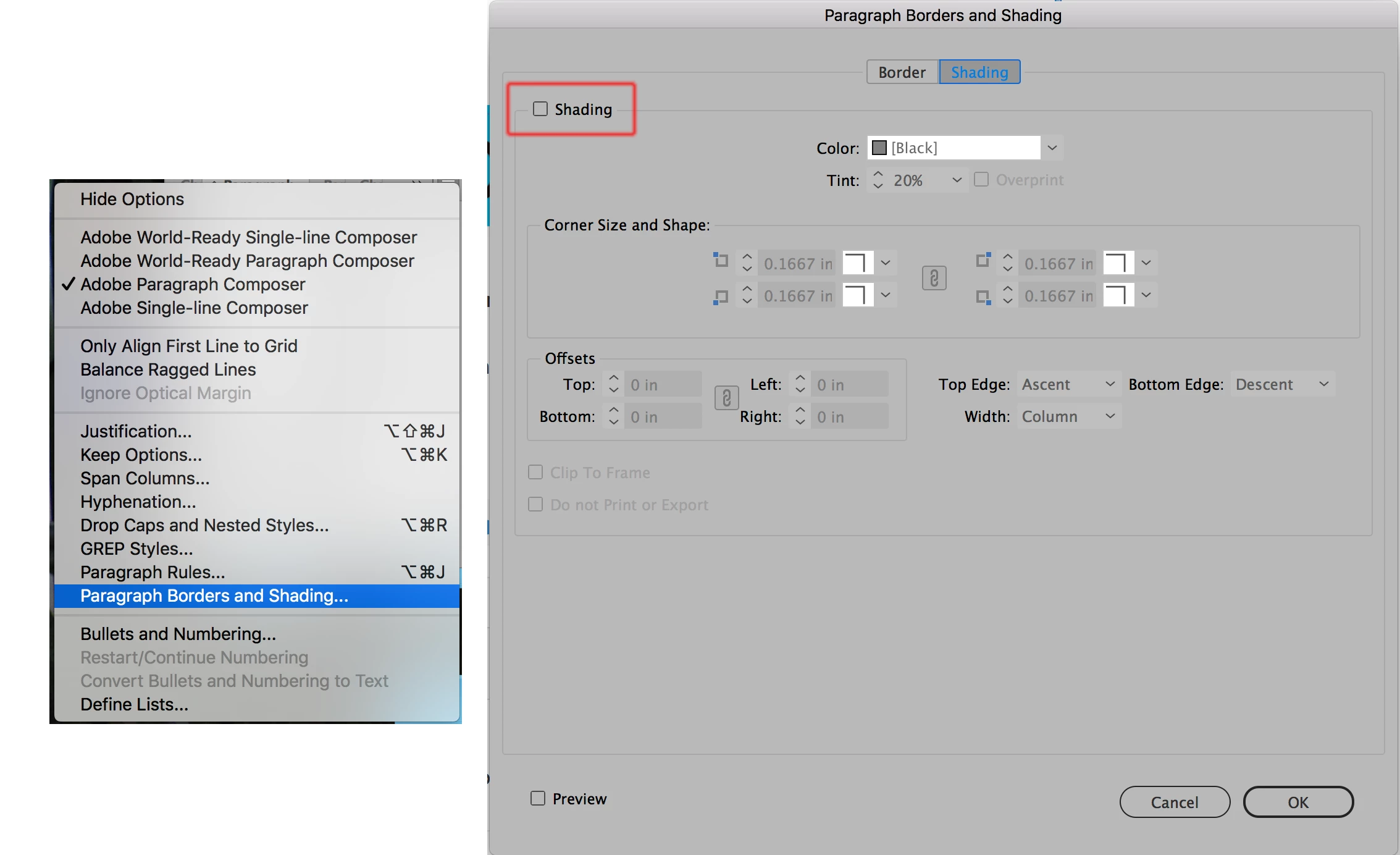Click the offsets link chain icon
Image resolution: width=1400 pixels, height=855 pixels.
click(x=726, y=398)
